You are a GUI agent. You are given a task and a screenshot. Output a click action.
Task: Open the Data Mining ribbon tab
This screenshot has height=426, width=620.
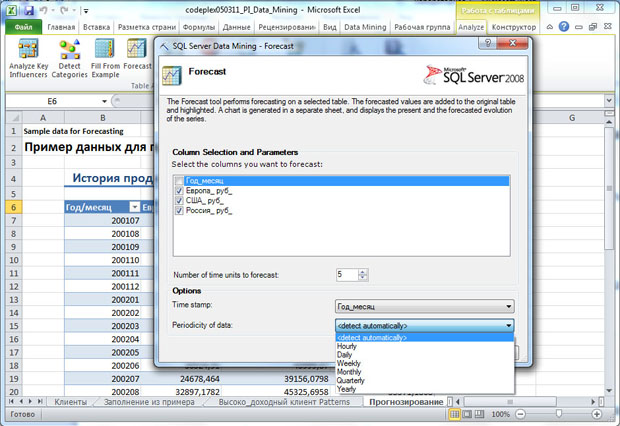[x=365, y=27]
